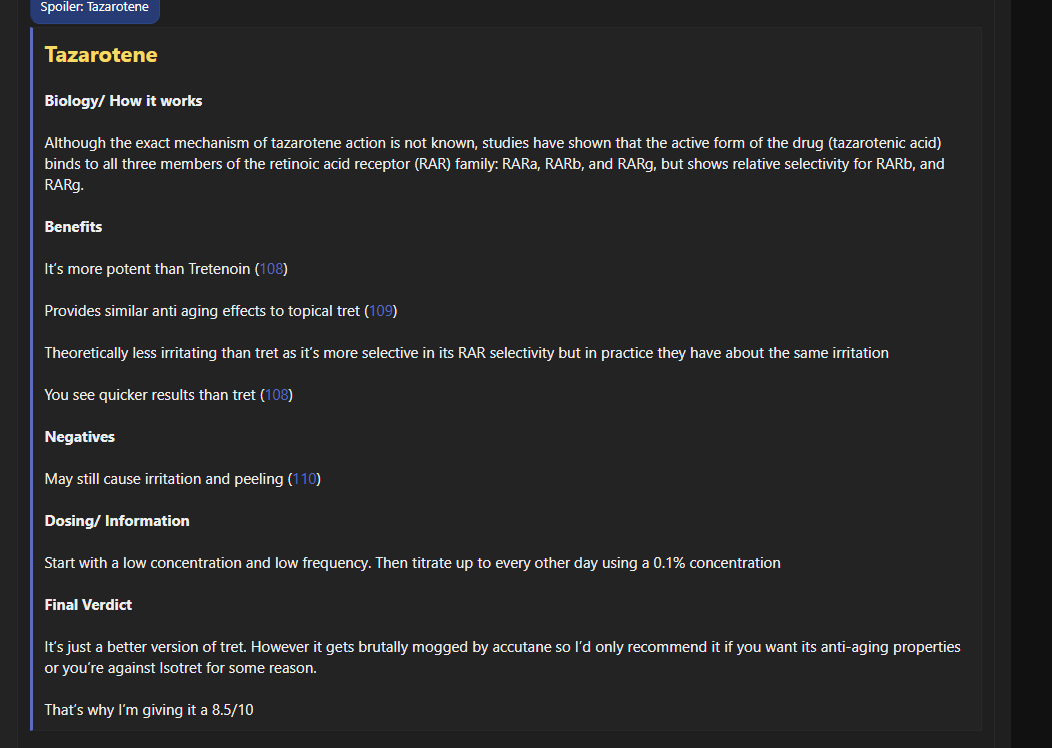Viewport: 1052px width, 748px height.
Task: Select the Benefits section heading
Action: [73, 227]
